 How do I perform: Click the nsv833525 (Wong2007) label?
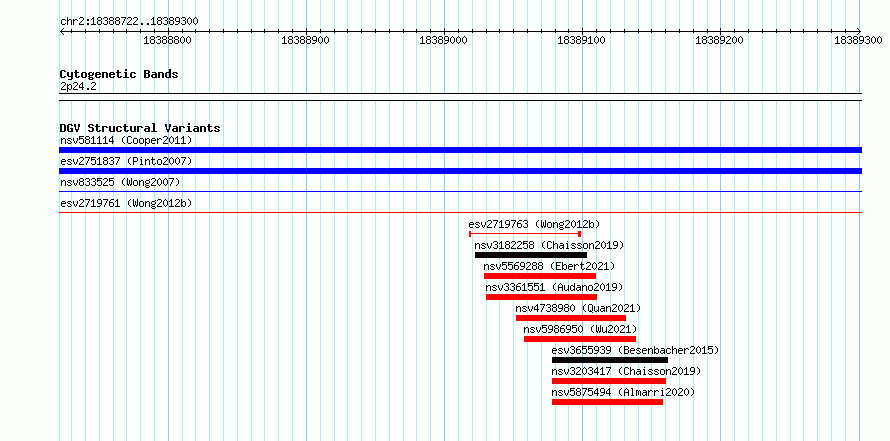(120, 182)
